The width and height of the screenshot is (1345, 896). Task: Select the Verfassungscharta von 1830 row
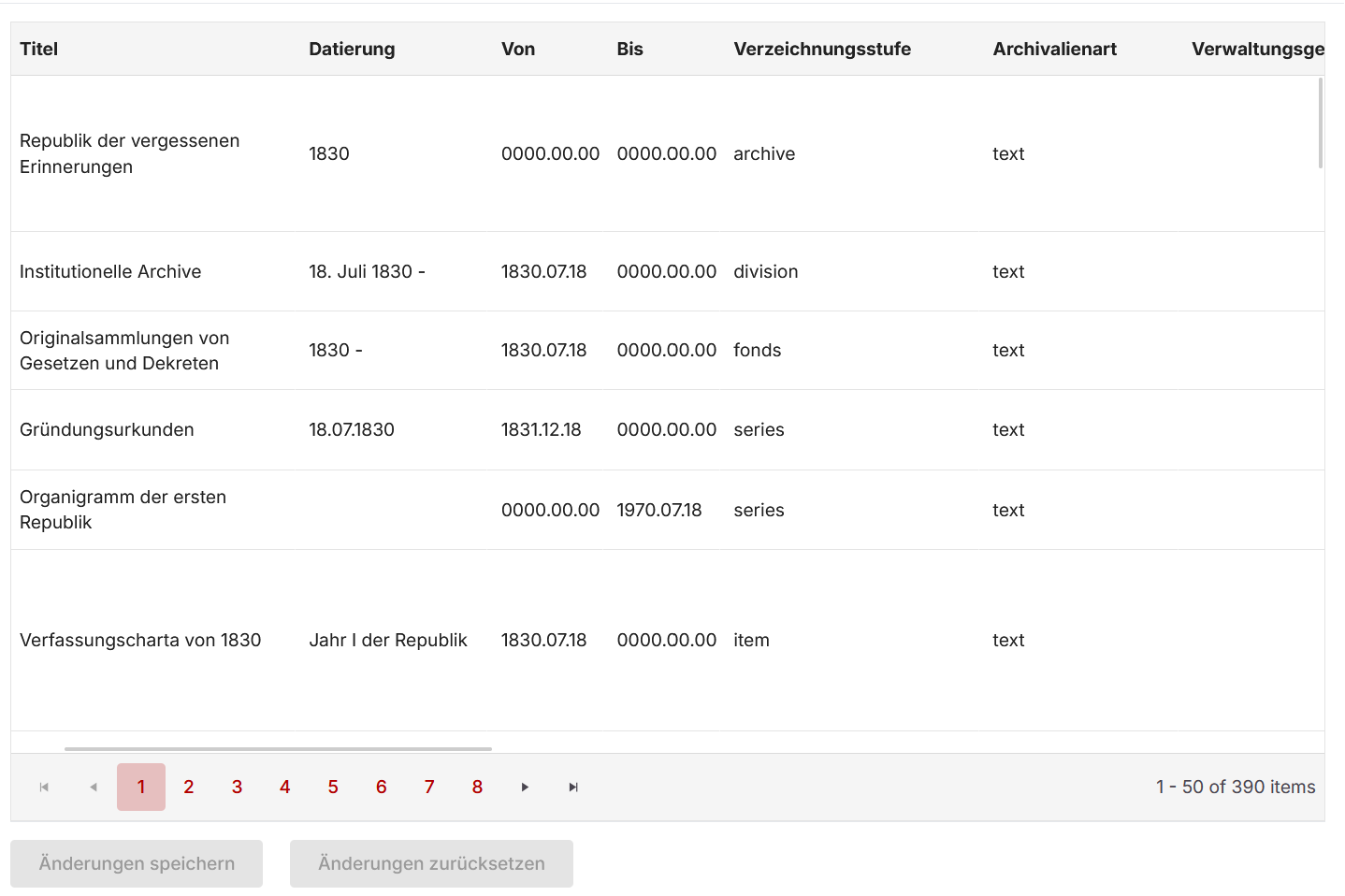pos(140,640)
